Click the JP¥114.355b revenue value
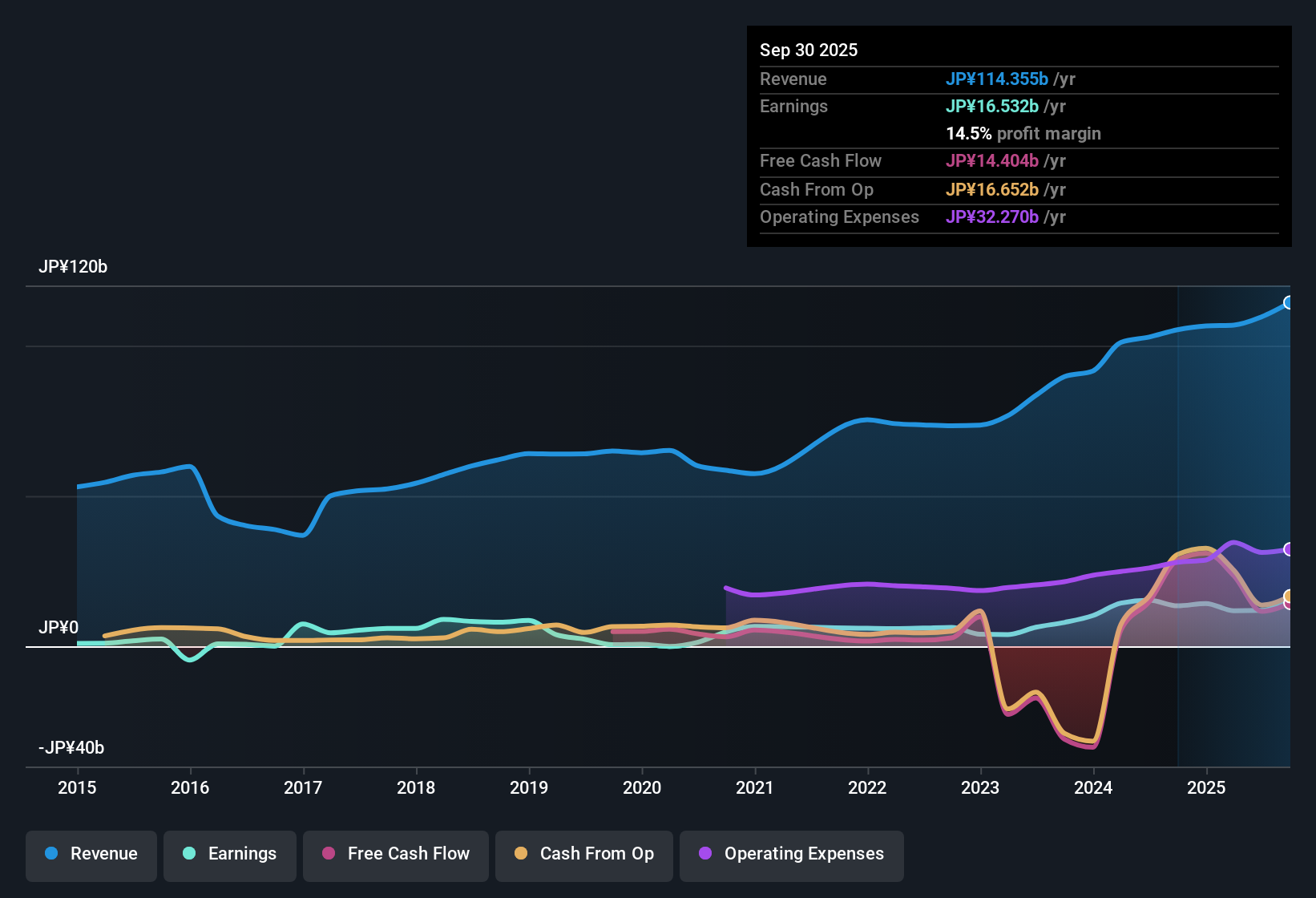 pos(998,79)
